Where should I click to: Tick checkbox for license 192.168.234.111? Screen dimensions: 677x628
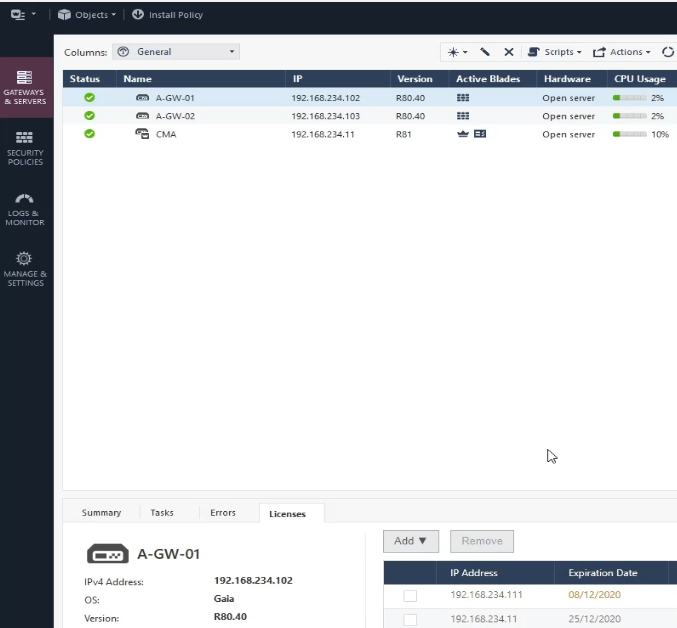(x=410, y=596)
